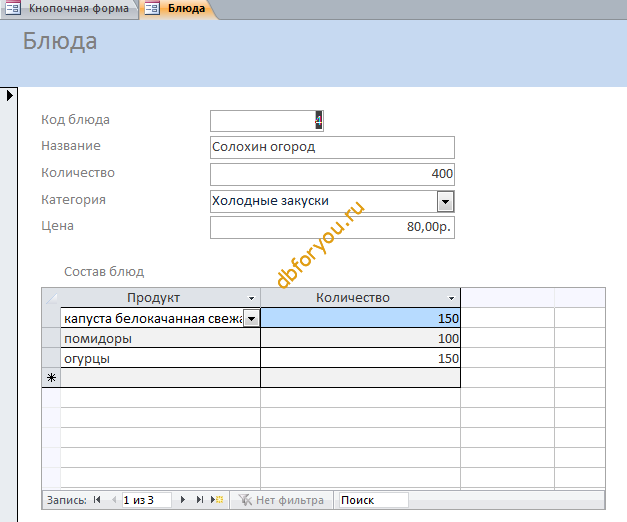The height and width of the screenshot is (522, 627).
Task: Select the огурцы cell
Action: tap(160, 358)
